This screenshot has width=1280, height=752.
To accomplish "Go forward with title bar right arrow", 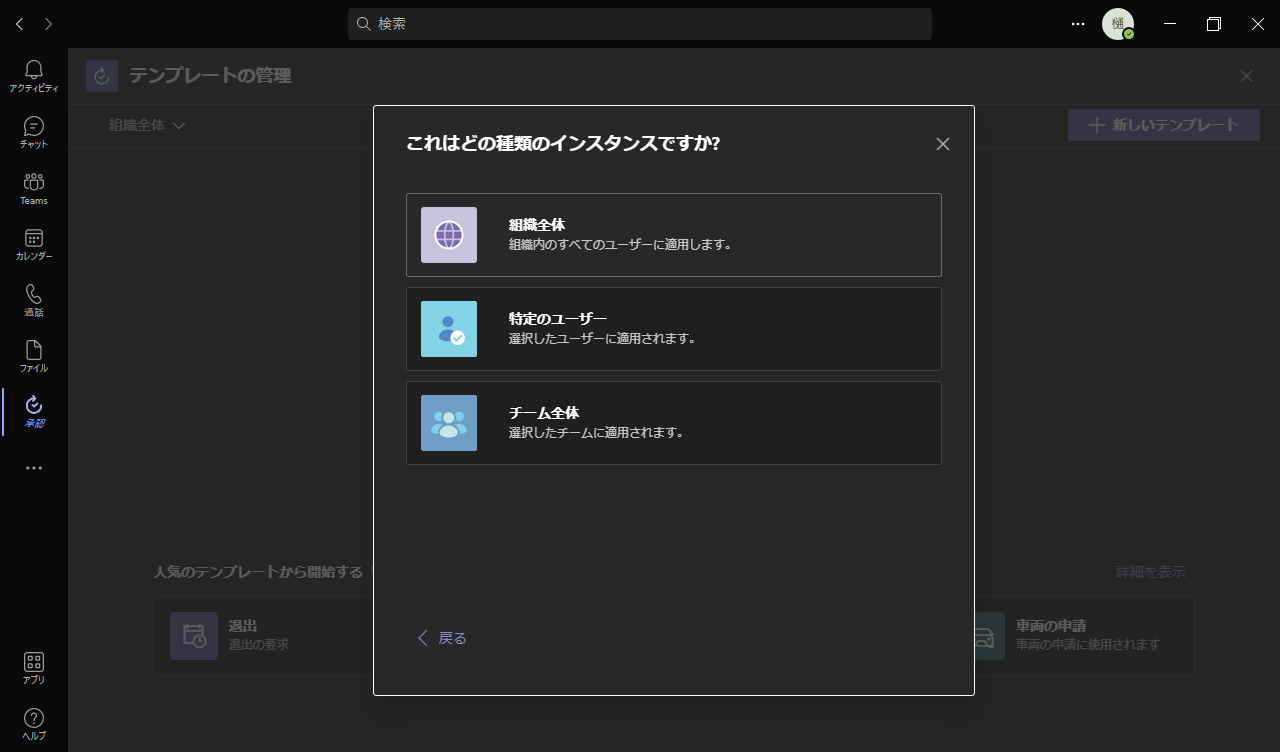I will pos(49,24).
